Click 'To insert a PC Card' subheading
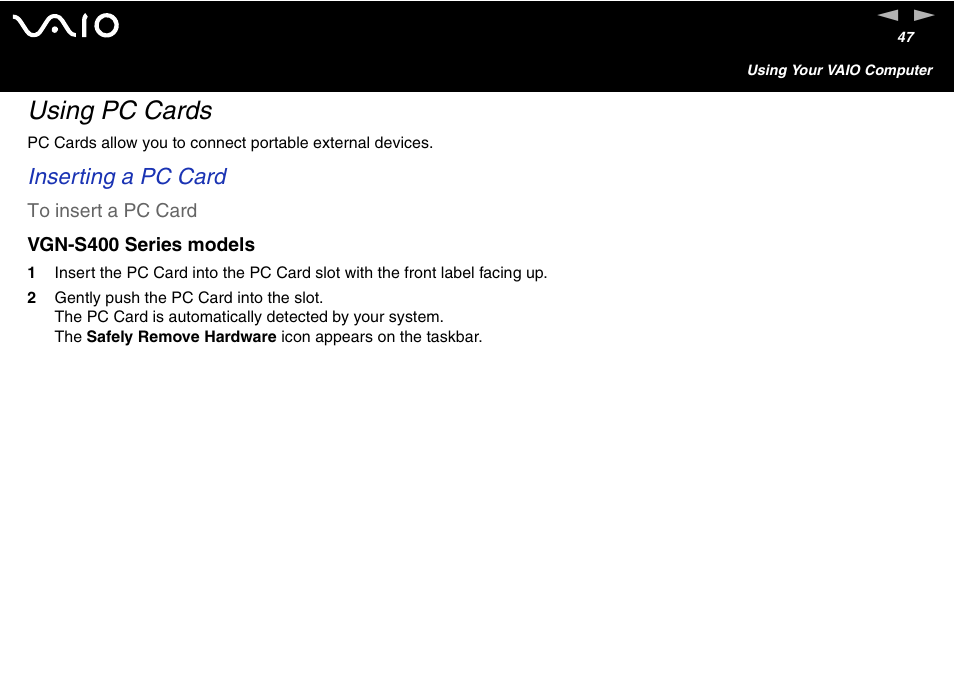This screenshot has height=674, width=954. (x=112, y=210)
